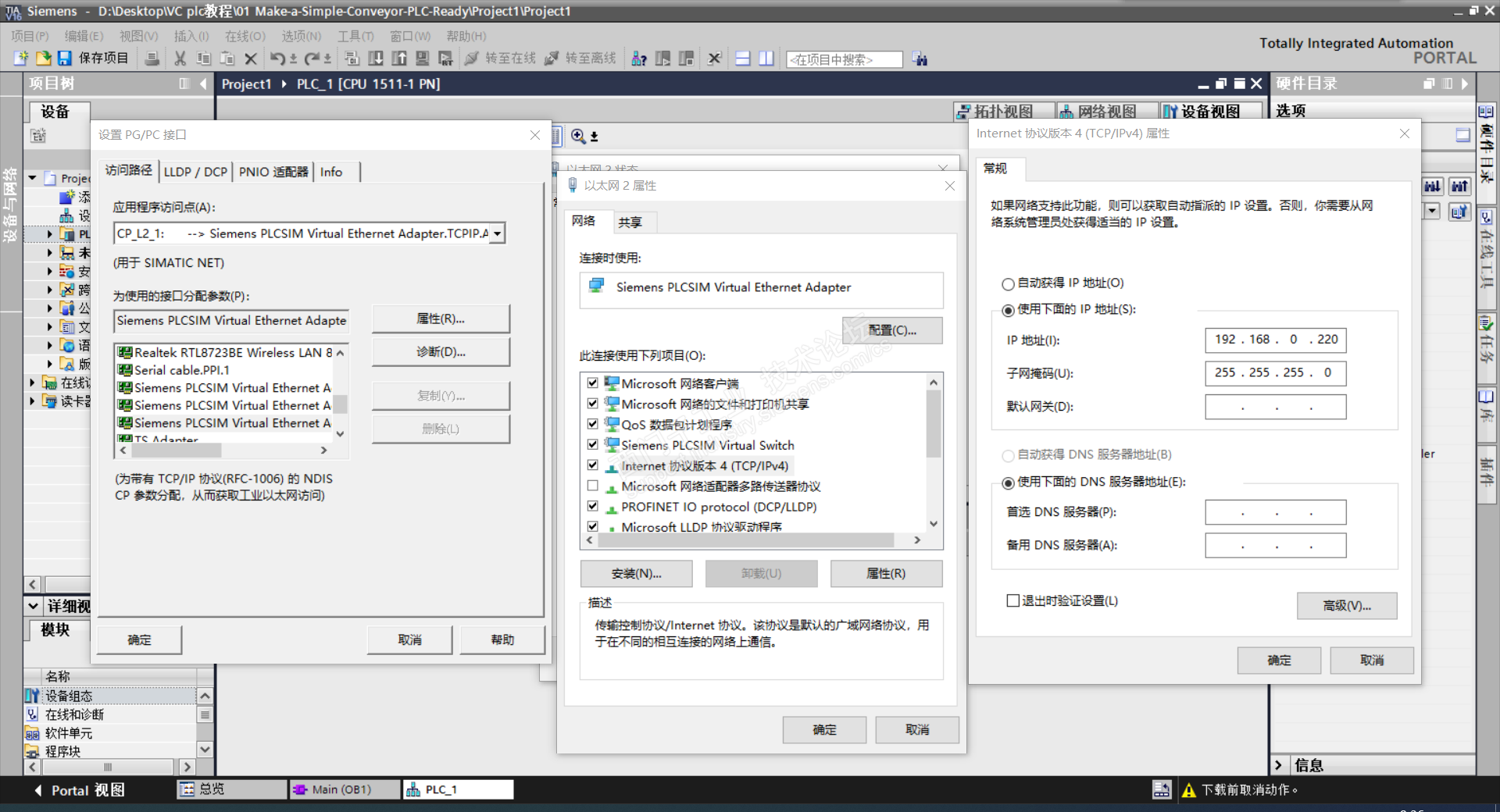1500x812 pixels.
Task: Collapse the Project root tree node
Action: [33, 179]
